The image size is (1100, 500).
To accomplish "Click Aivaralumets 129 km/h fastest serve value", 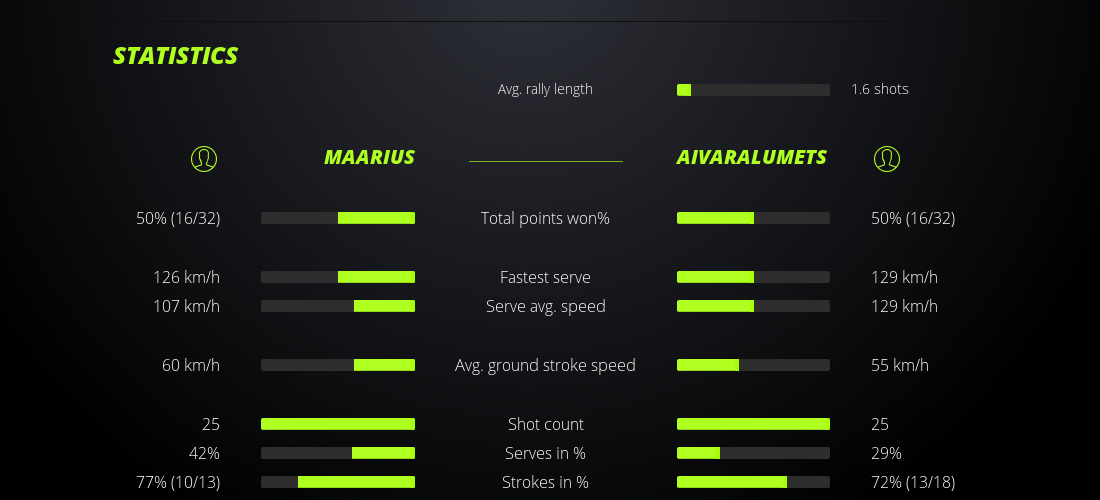I will click(x=904, y=277).
